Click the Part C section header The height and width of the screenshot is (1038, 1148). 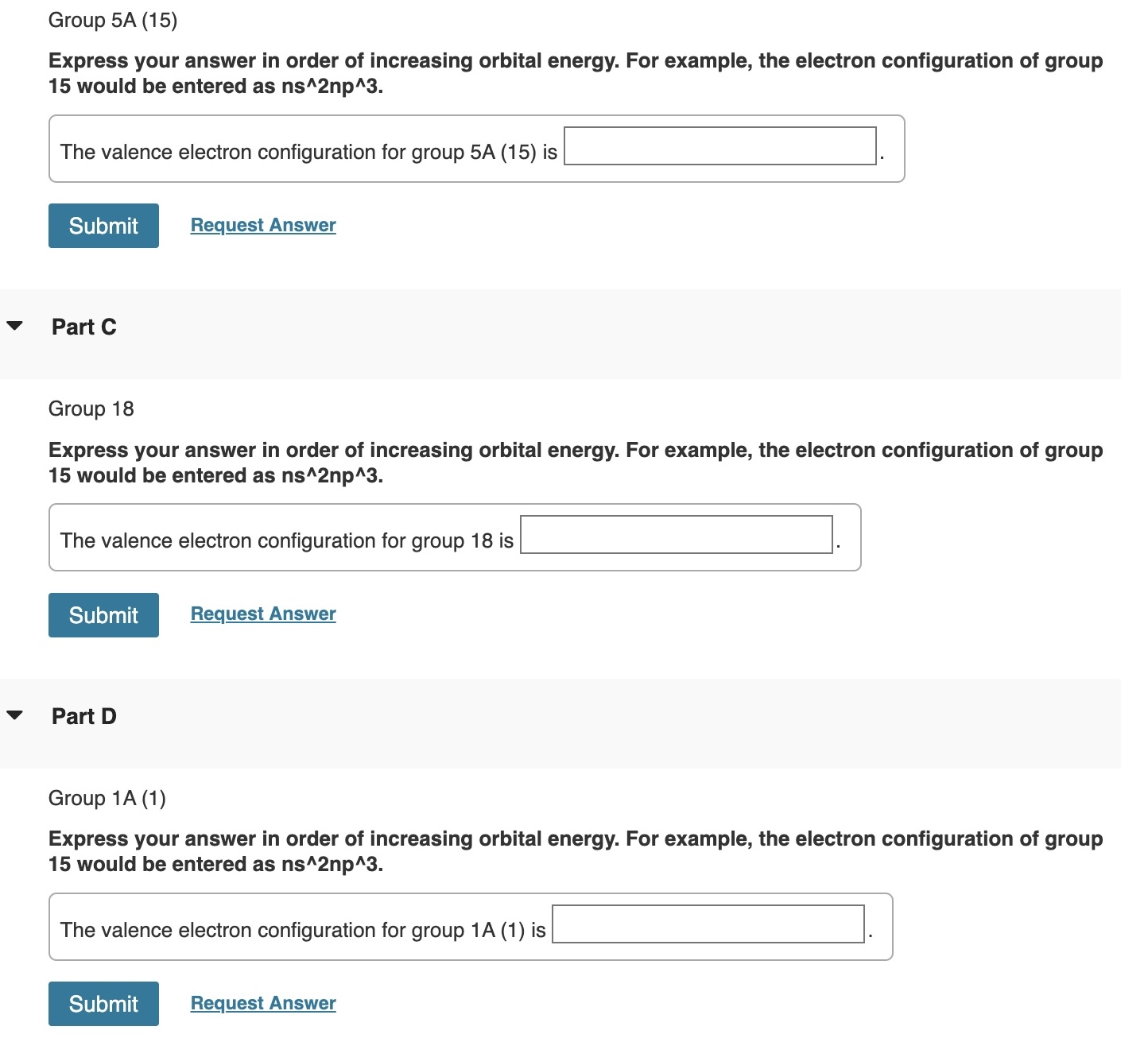coord(83,326)
